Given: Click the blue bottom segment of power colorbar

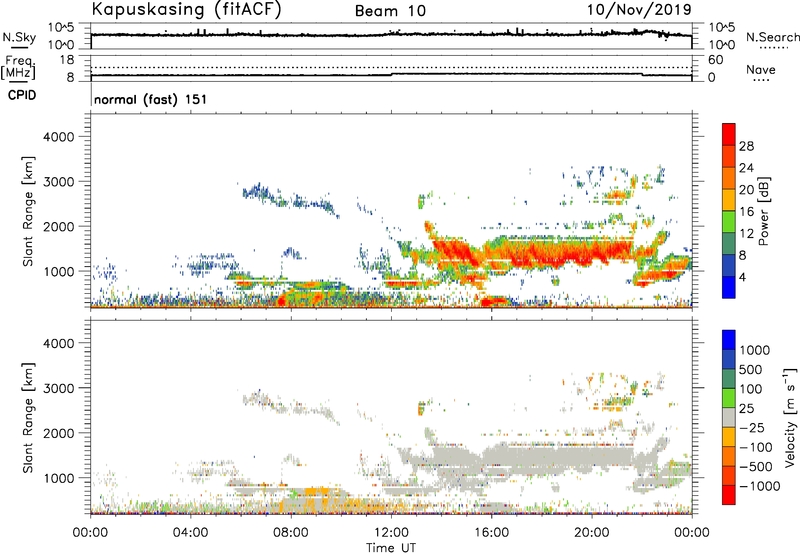Looking at the screenshot, I should [x=729, y=287].
